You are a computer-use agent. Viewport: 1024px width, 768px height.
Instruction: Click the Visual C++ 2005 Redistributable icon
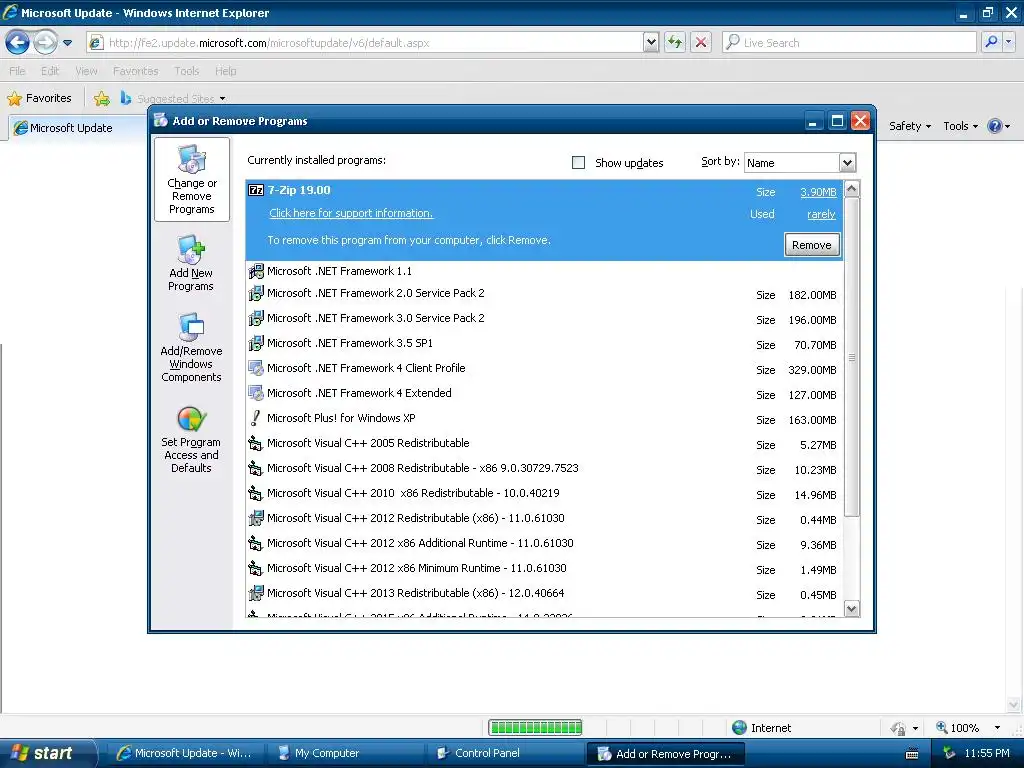[256, 443]
